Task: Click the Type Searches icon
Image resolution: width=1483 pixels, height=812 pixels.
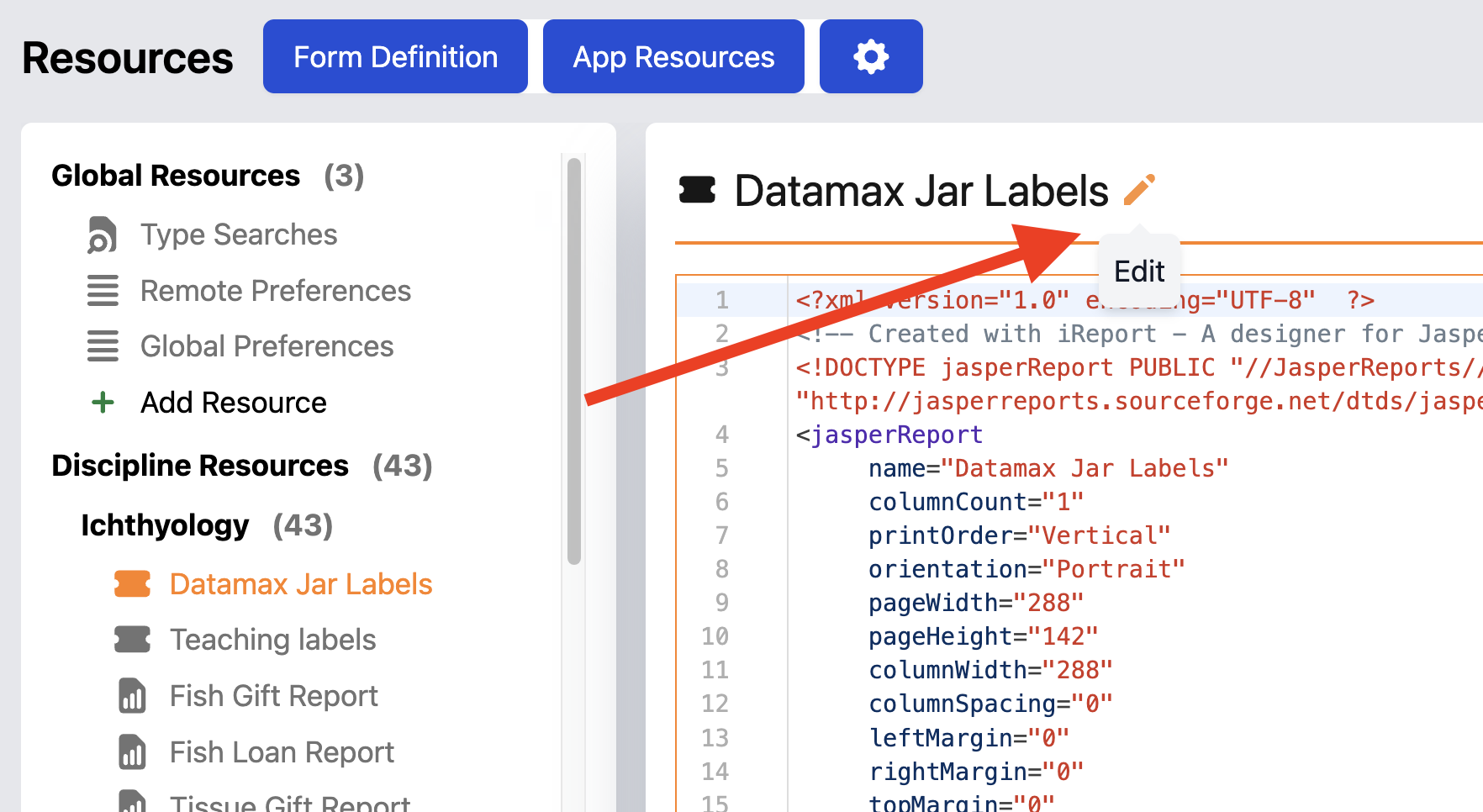Action: (x=103, y=235)
